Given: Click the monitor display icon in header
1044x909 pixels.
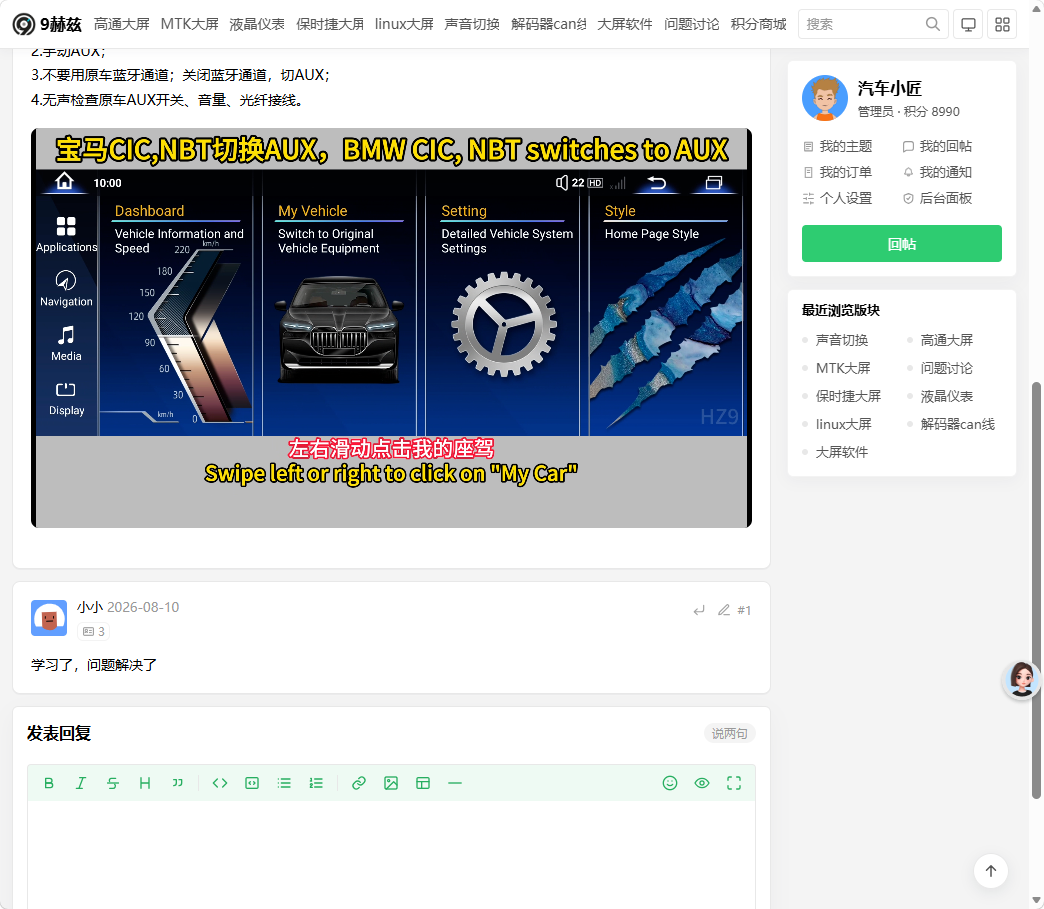Looking at the screenshot, I should coord(968,25).
